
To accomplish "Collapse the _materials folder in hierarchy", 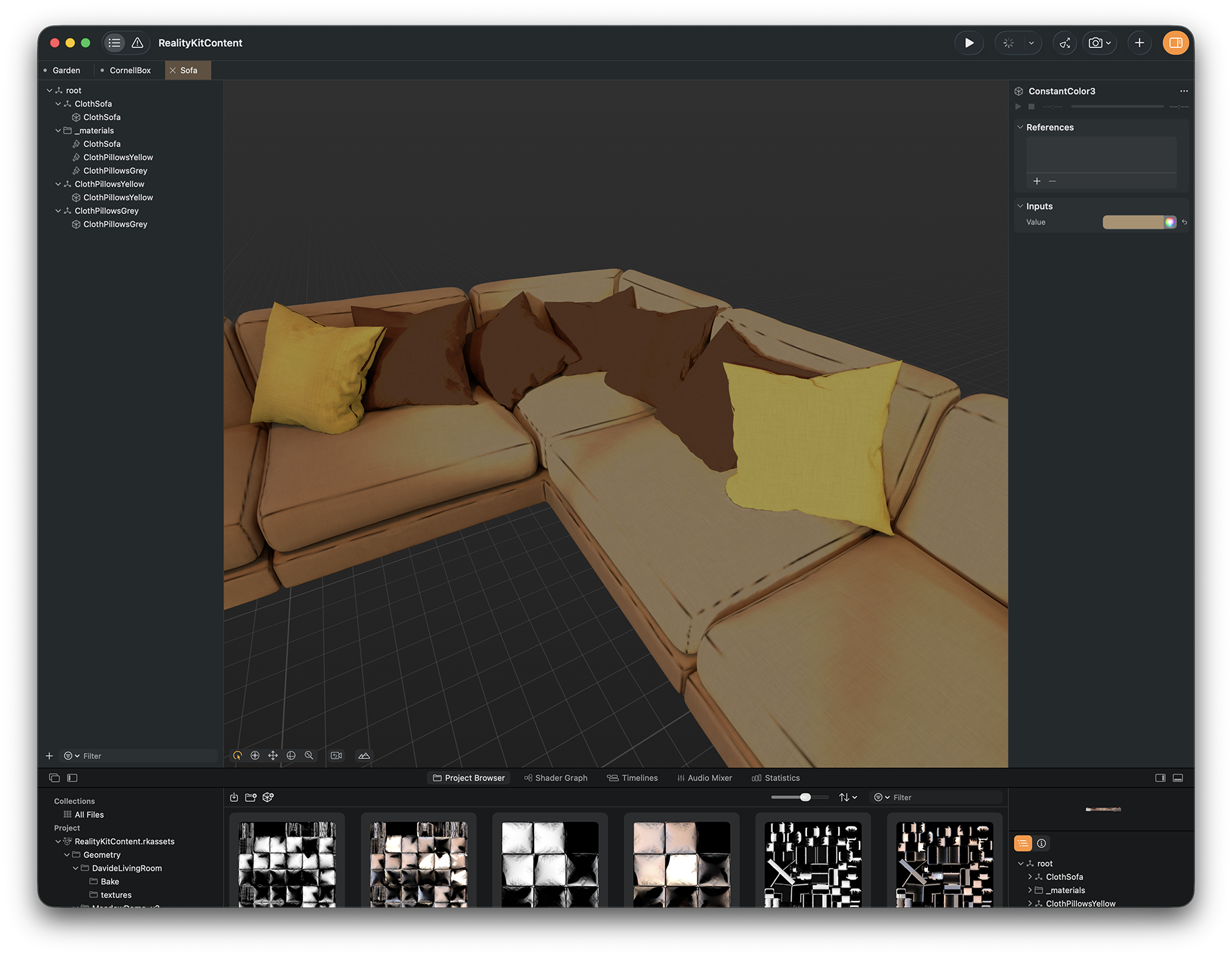I will (58, 130).
